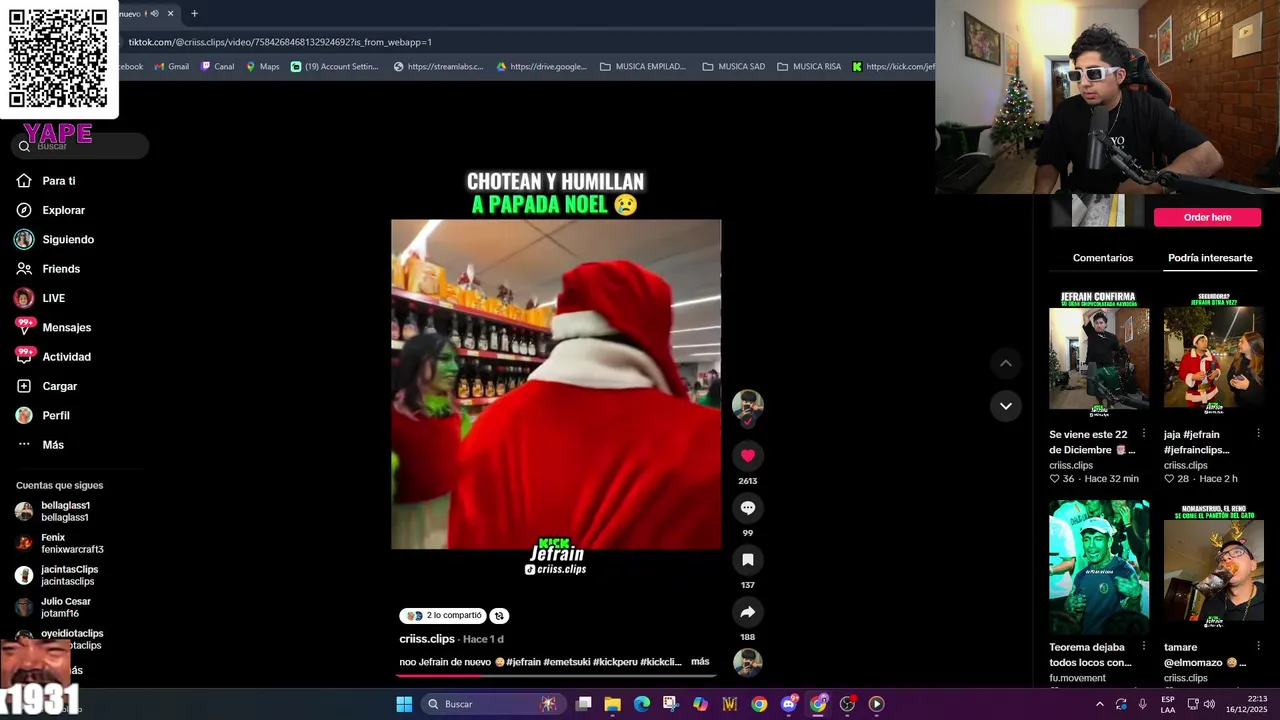The height and width of the screenshot is (720, 1280).
Task: Click the browser address bar URL
Action: pos(280,42)
